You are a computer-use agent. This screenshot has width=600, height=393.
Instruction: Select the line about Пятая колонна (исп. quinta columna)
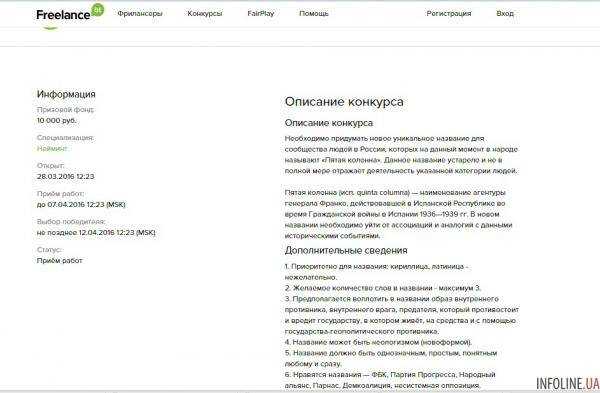coord(395,192)
